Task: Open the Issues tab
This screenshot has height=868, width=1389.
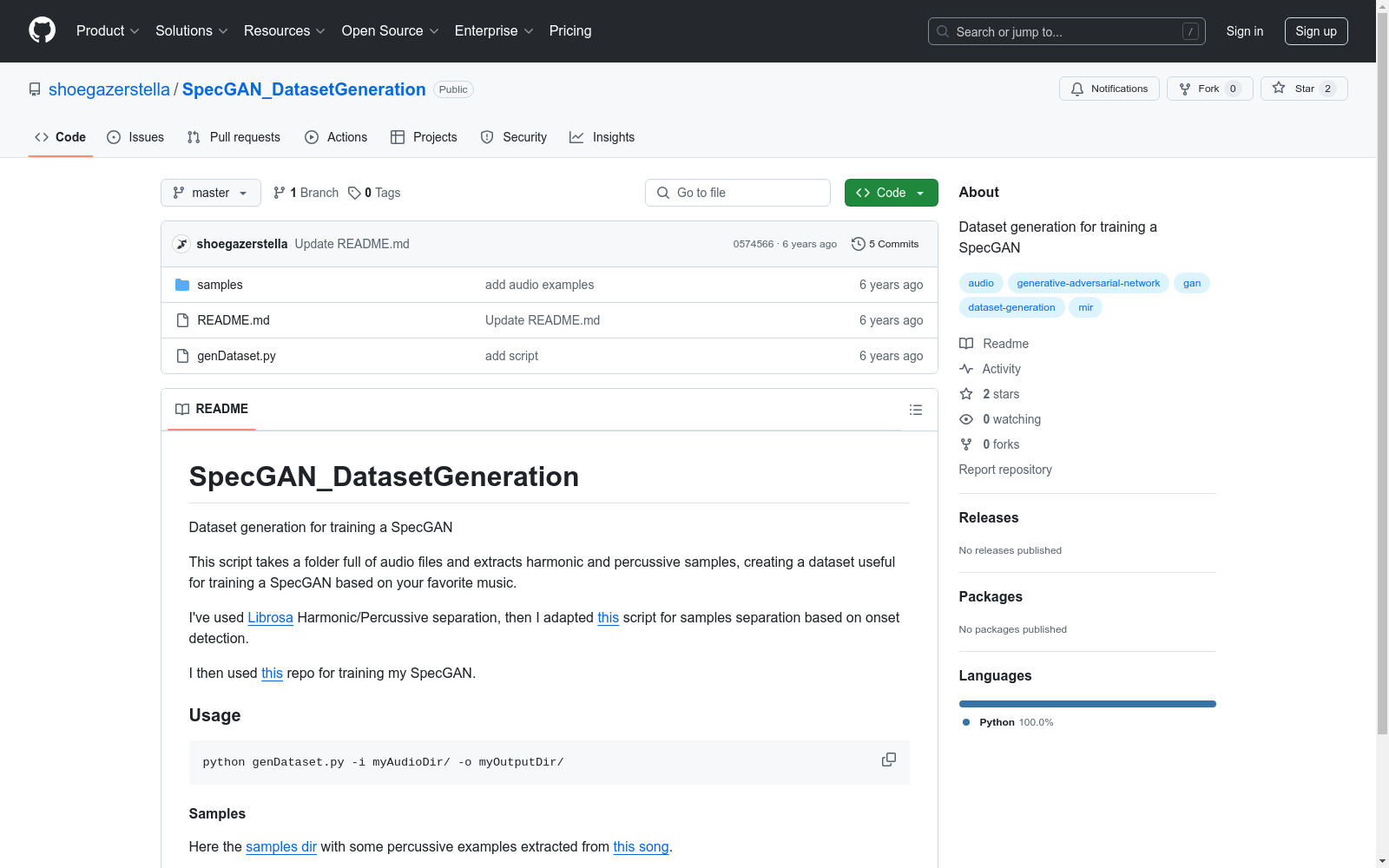Action: [135, 137]
